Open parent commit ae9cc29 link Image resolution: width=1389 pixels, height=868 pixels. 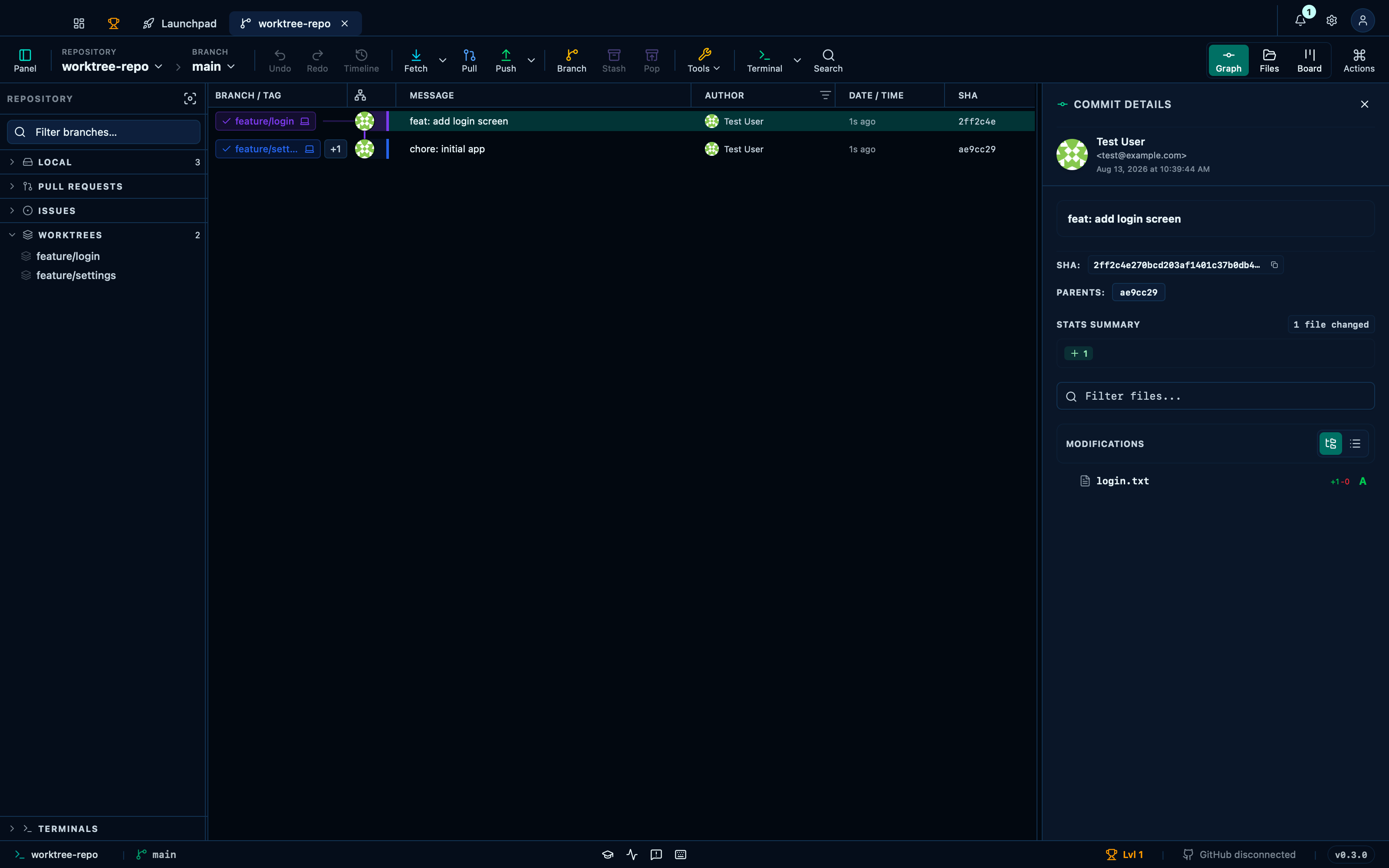[x=1138, y=292]
